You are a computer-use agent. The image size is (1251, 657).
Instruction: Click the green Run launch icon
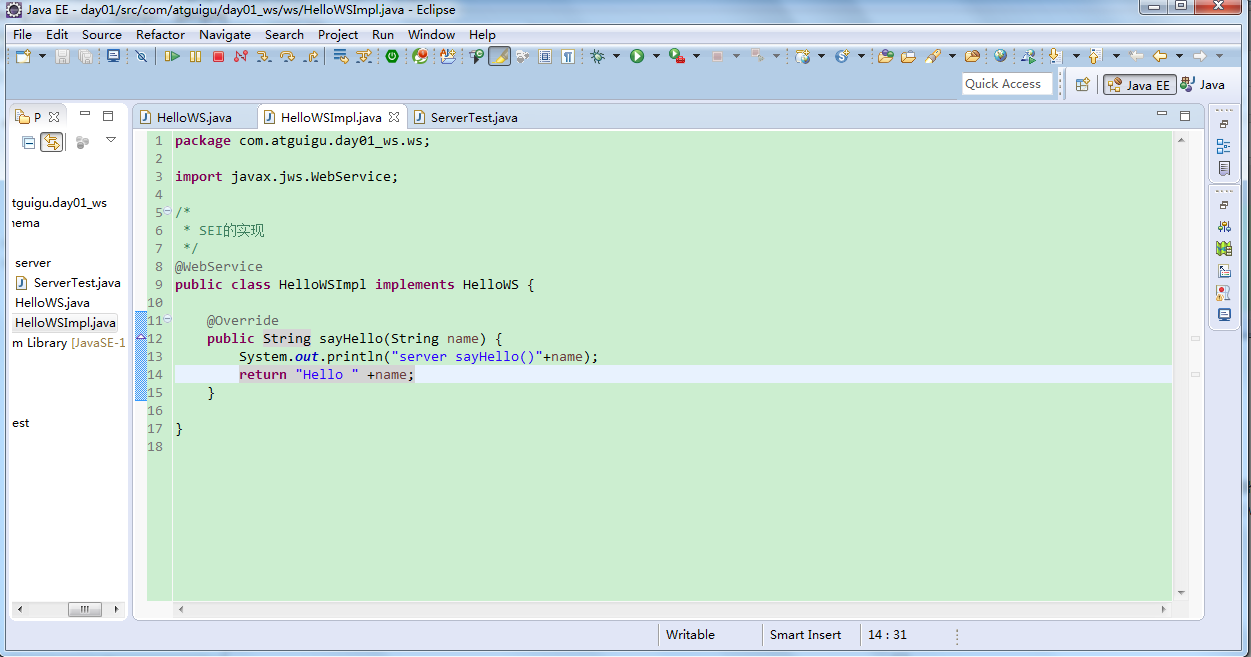click(637, 57)
